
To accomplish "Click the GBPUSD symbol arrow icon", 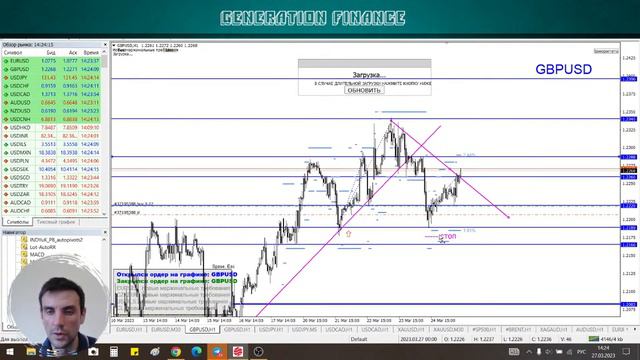I will (6, 69).
